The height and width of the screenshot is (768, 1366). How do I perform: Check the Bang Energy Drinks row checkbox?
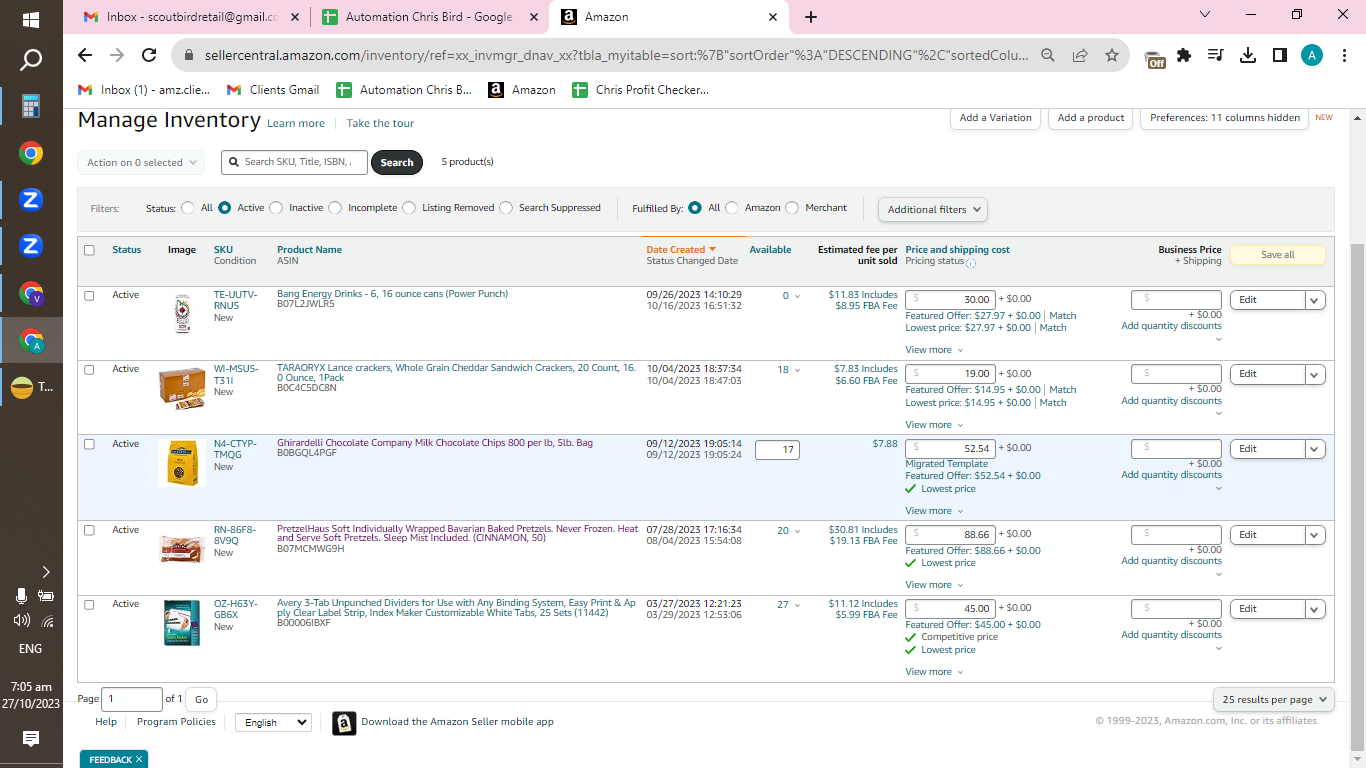coord(89,296)
